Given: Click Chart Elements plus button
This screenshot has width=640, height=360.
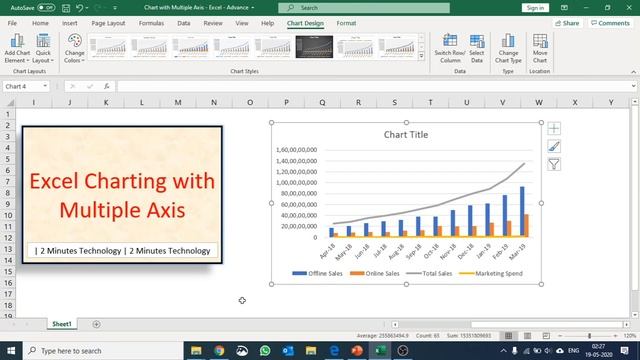Looking at the screenshot, I should (554, 129).
